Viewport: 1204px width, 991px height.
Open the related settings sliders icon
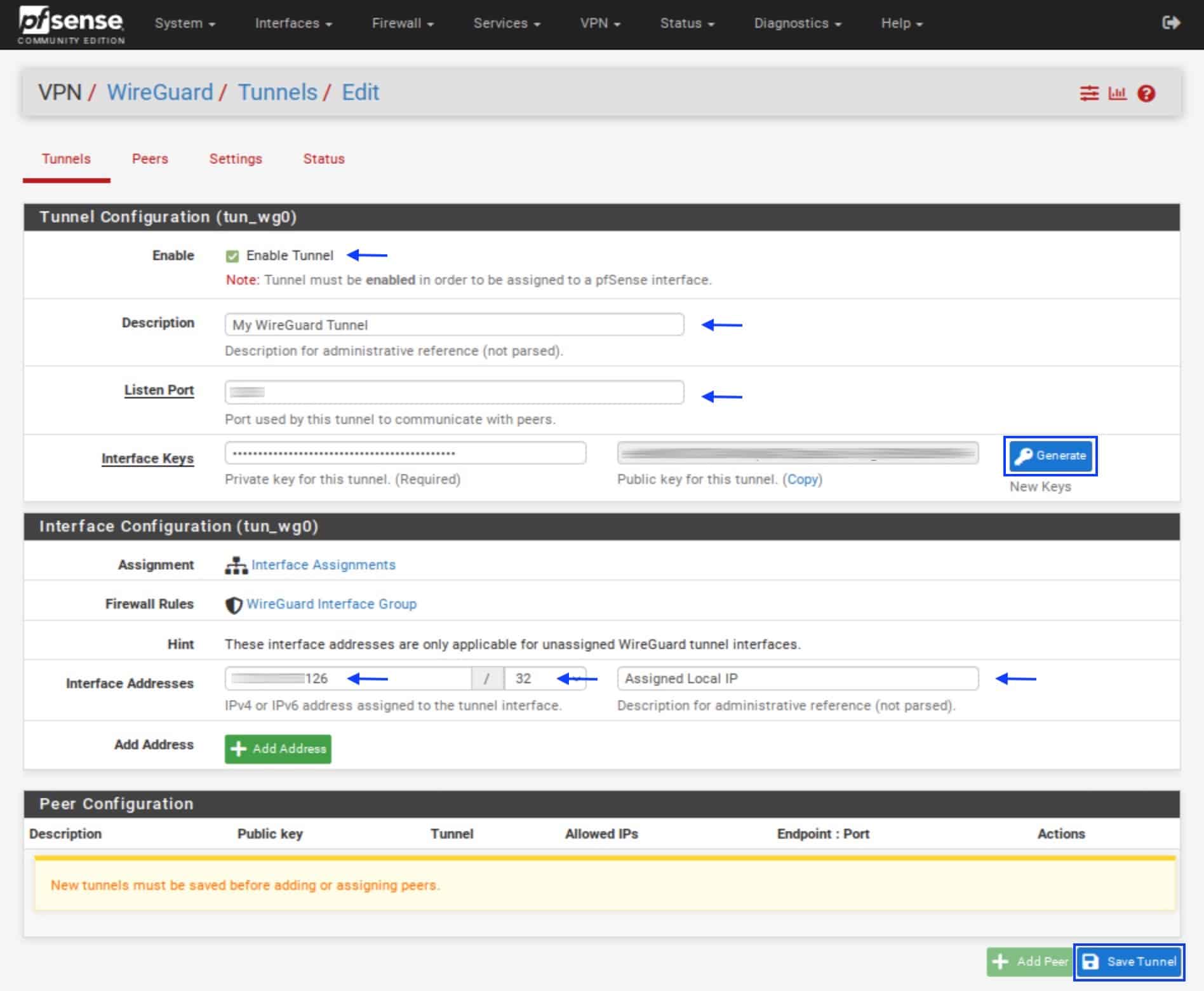(1089, 93)
